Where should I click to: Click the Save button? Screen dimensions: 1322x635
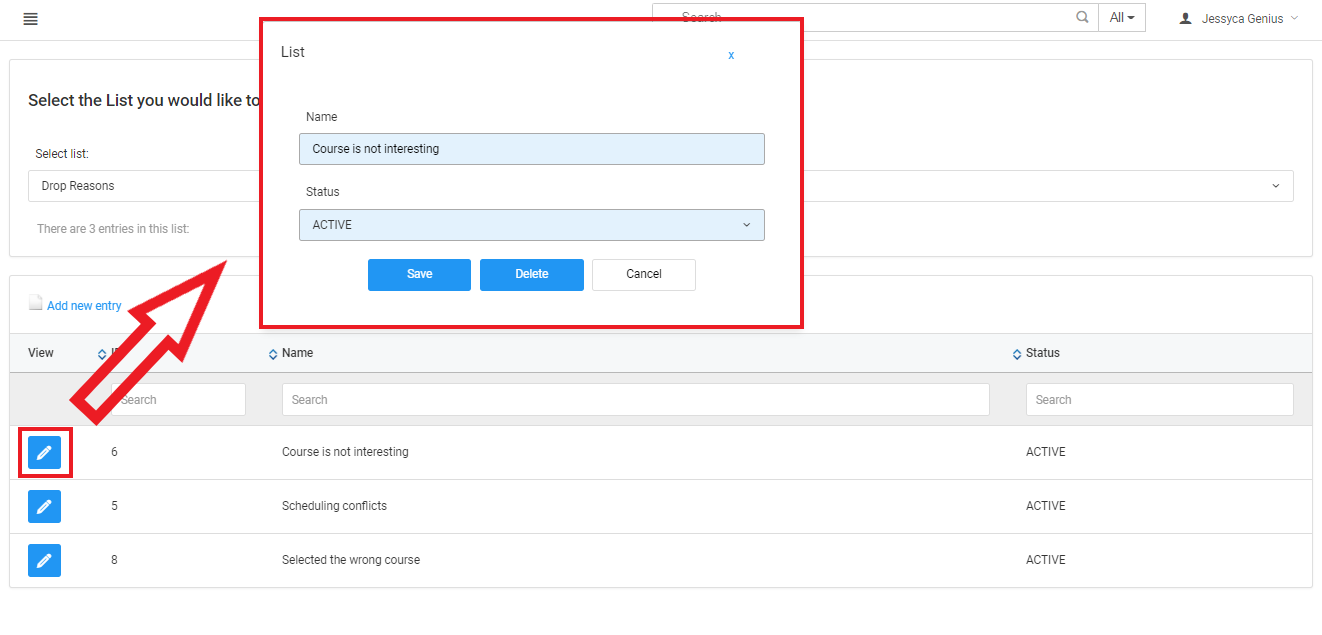pyautogui.click(x=419, y=275)
